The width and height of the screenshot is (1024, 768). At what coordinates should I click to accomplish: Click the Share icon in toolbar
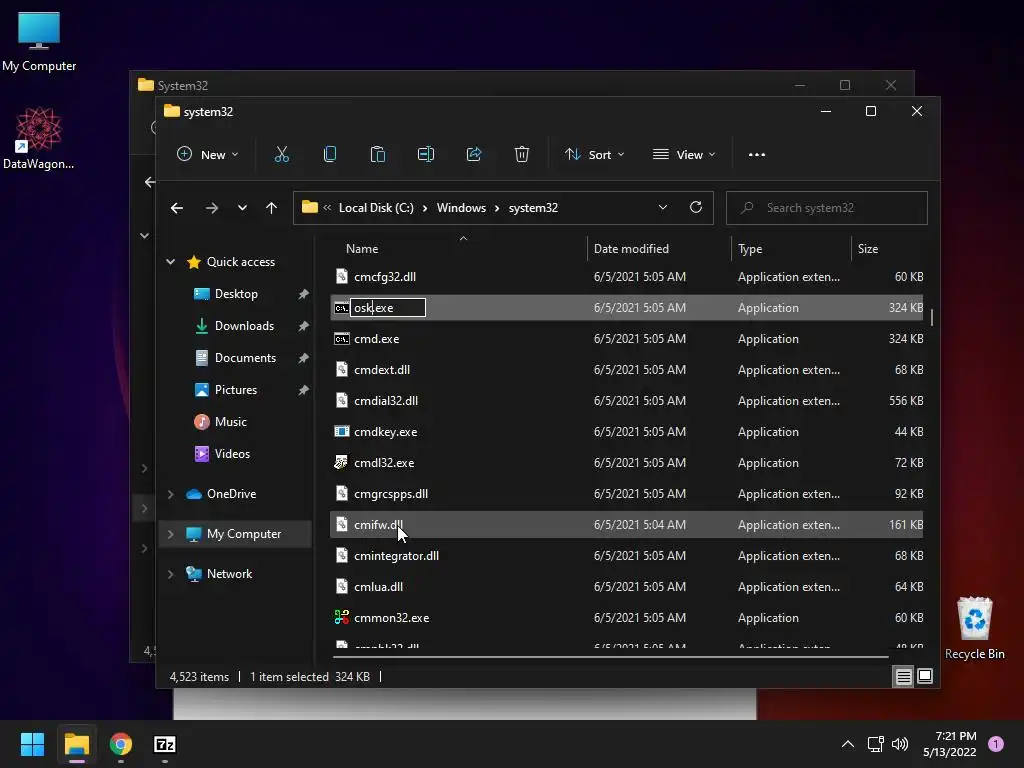[473, 155]
